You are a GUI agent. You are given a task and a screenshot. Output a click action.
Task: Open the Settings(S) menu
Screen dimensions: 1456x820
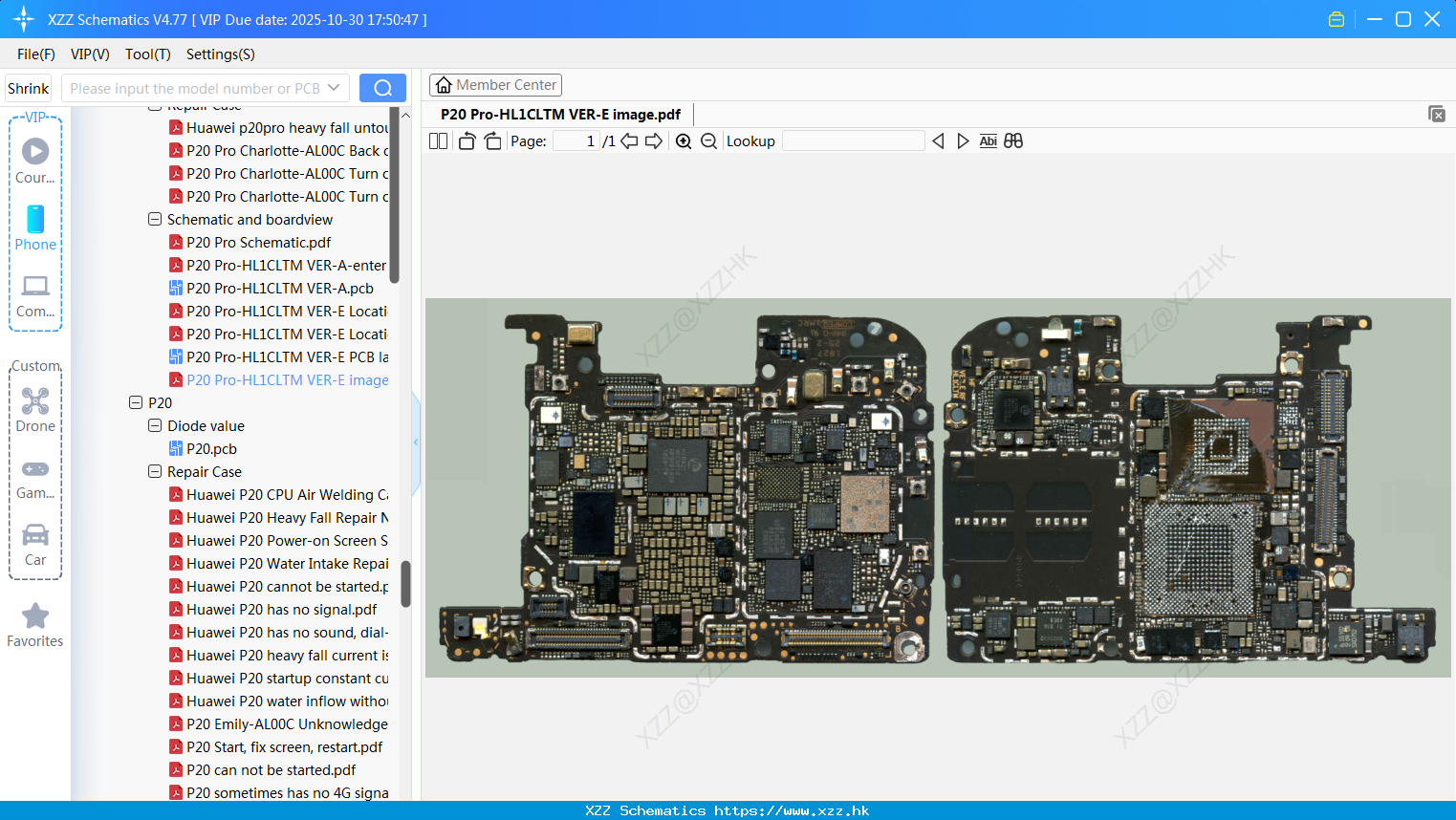point(221,54)
